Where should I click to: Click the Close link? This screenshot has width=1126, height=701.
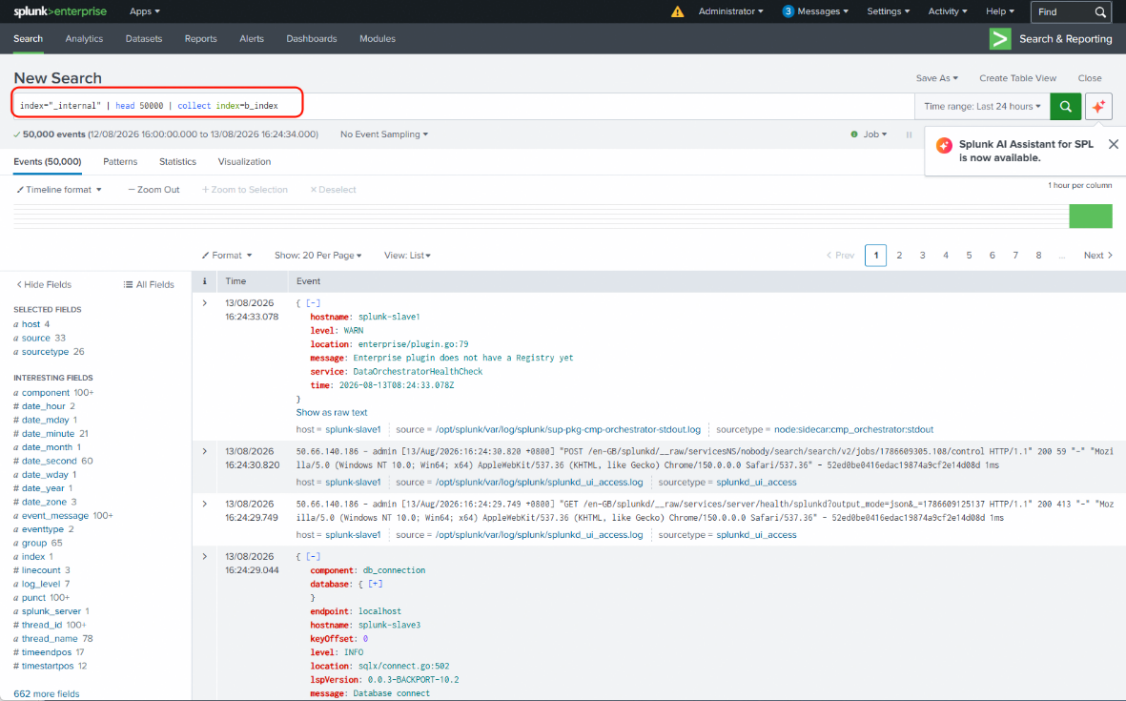(x=1089, y=78)
